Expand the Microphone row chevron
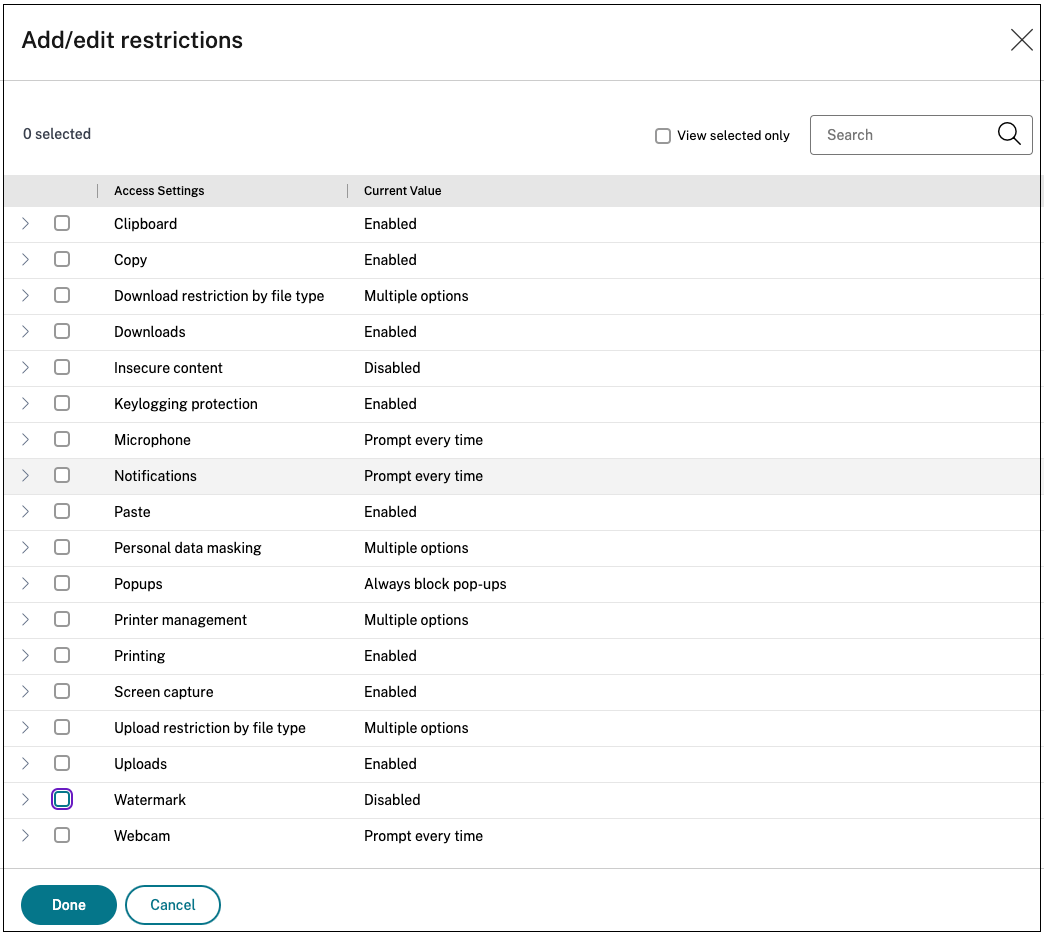Image resolution: width=1044 pixels, height=936 pixels. (x=26, y=440)
